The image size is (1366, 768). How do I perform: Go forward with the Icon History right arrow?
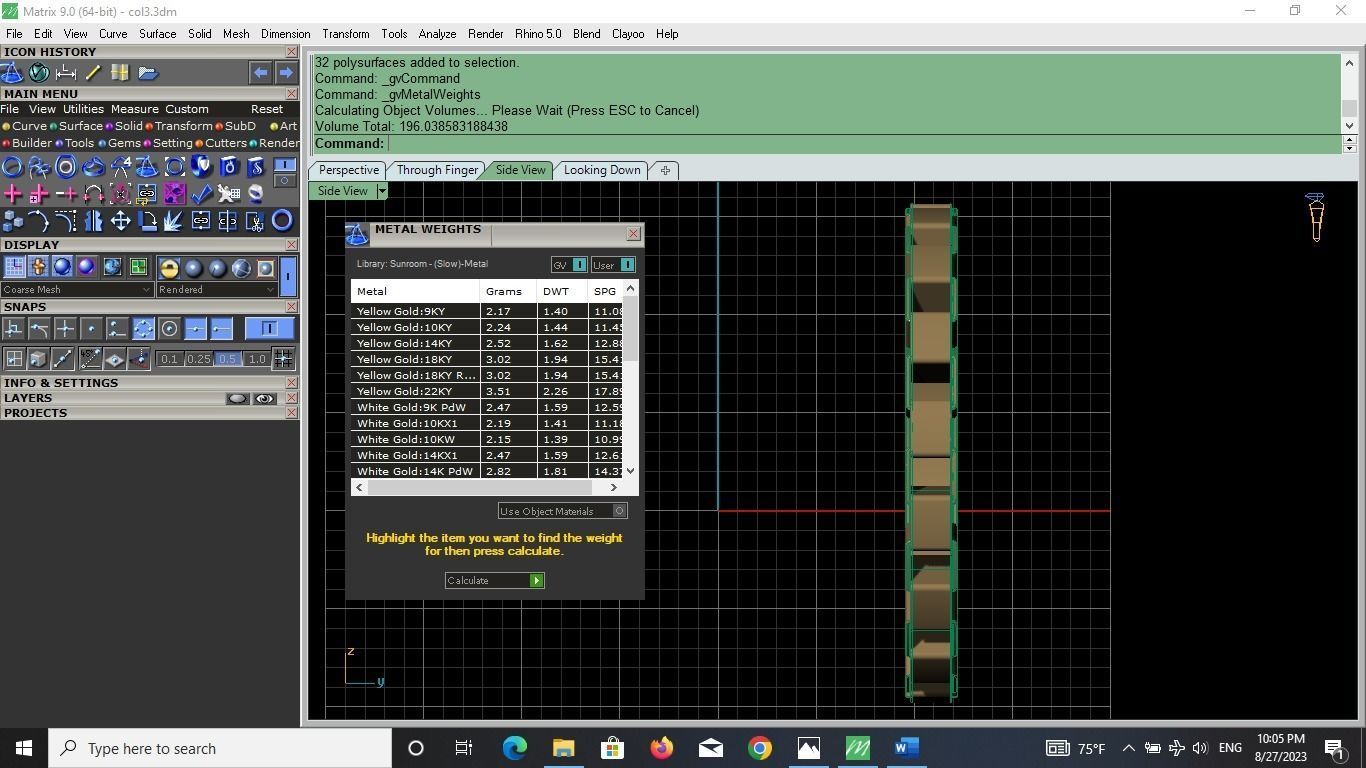286,72
